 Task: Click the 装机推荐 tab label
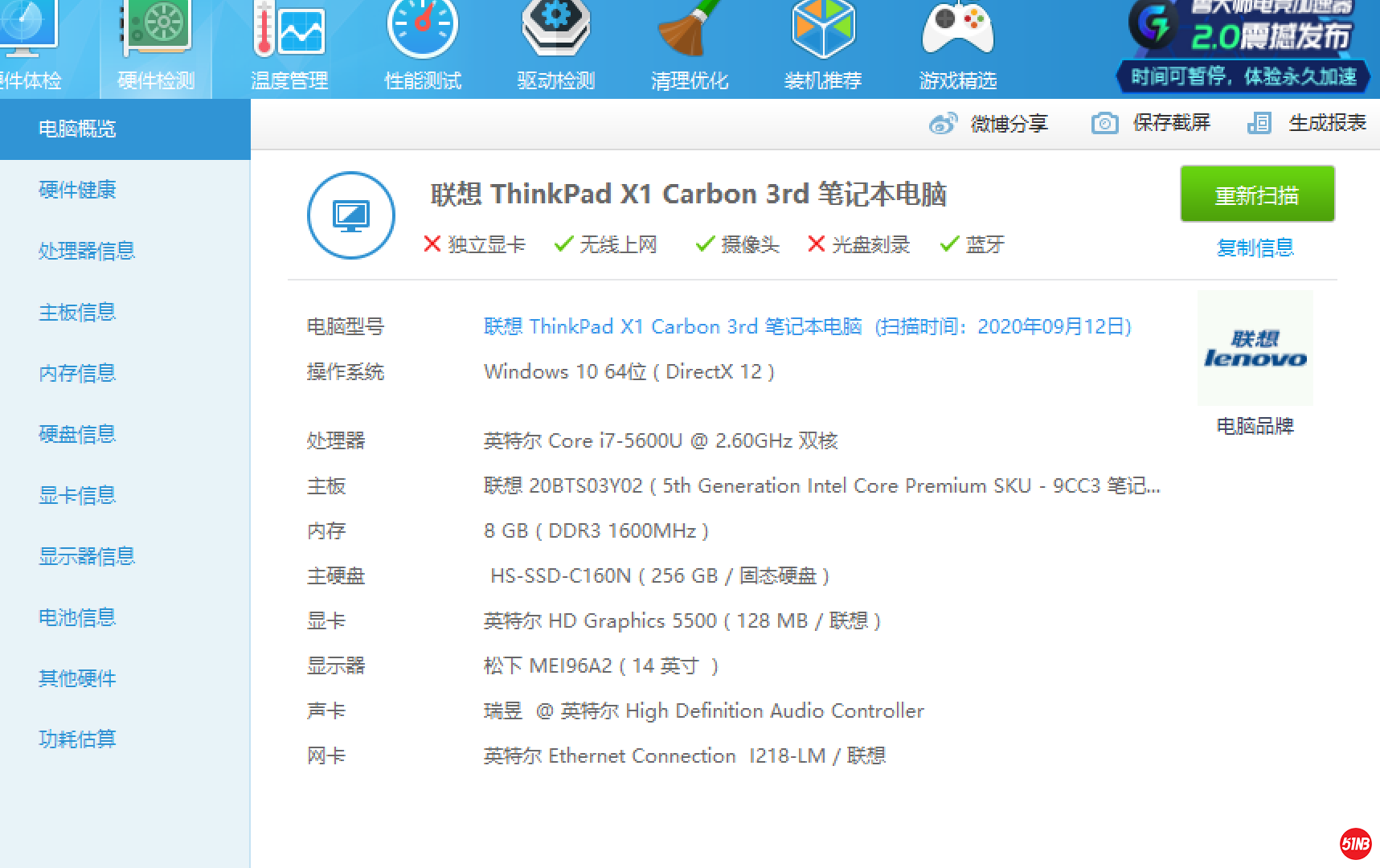[823, 80]
